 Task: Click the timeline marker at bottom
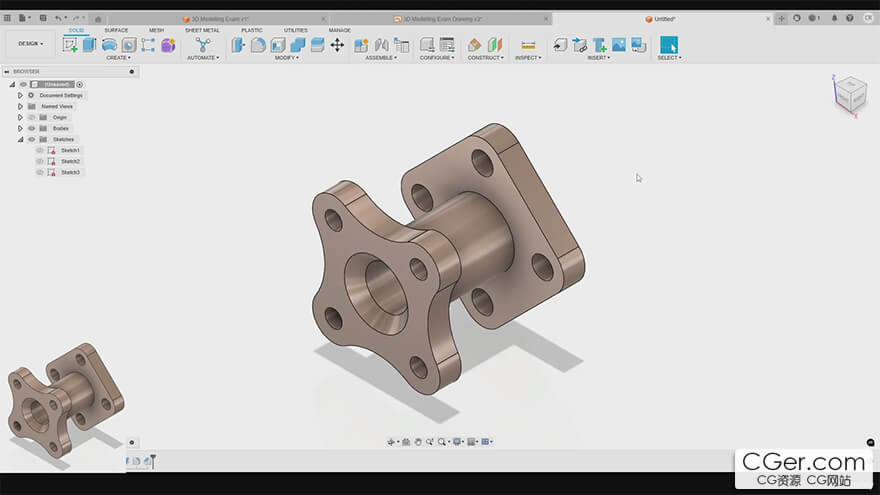point(153,460)
